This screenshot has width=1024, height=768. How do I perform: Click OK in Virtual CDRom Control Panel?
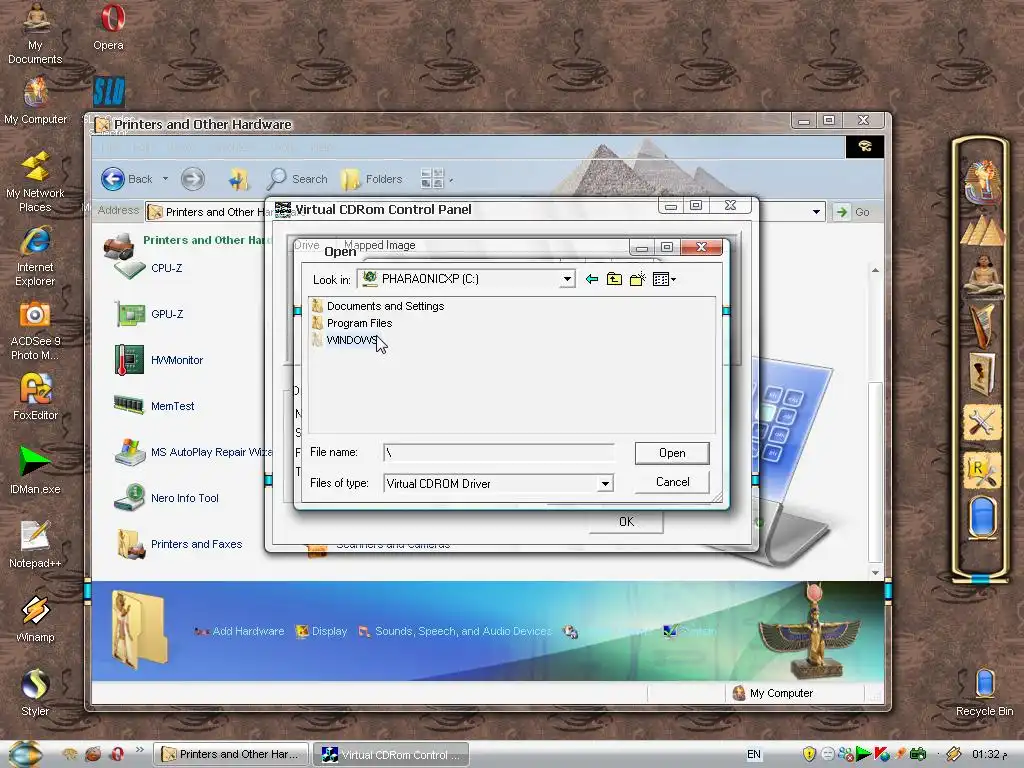click(x=626, y=521)
